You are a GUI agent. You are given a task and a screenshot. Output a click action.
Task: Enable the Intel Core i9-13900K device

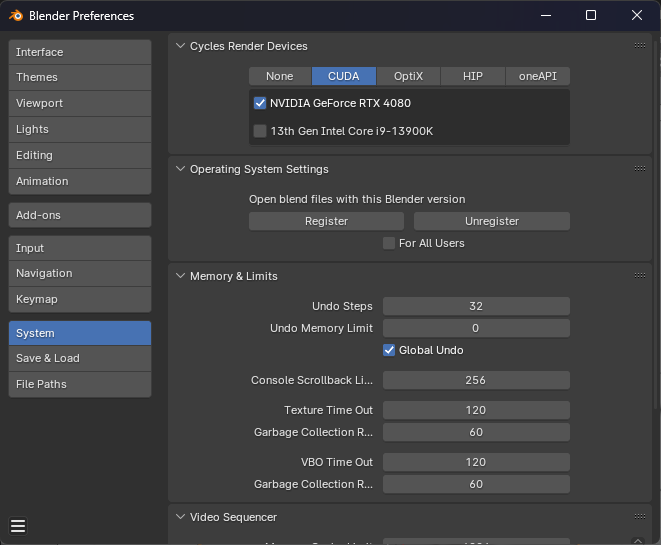260,131
